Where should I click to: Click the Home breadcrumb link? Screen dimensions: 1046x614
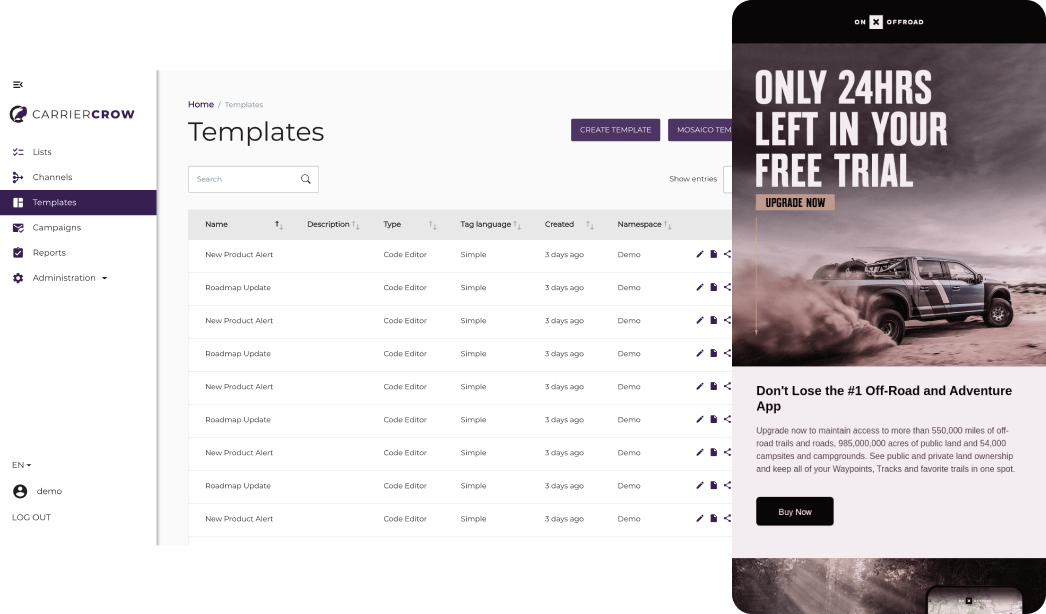tap(200, 104)
